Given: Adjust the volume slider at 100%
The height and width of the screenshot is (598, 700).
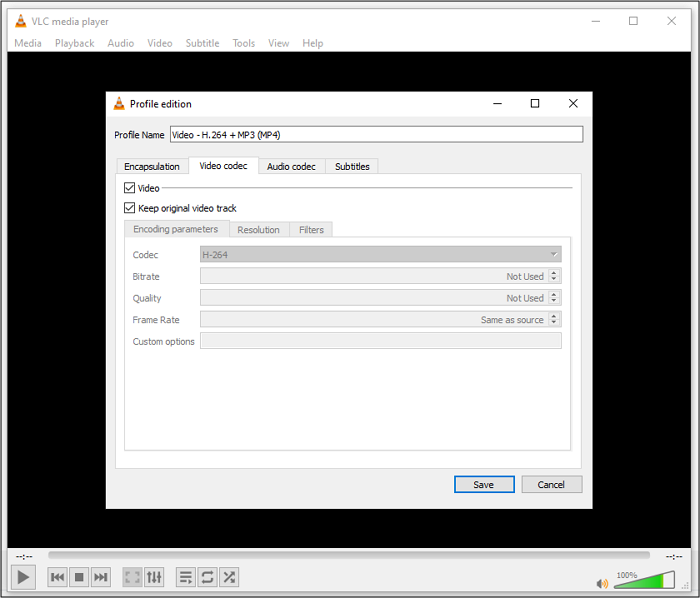Looking at the screenshot, I should [x=644, y=580].
